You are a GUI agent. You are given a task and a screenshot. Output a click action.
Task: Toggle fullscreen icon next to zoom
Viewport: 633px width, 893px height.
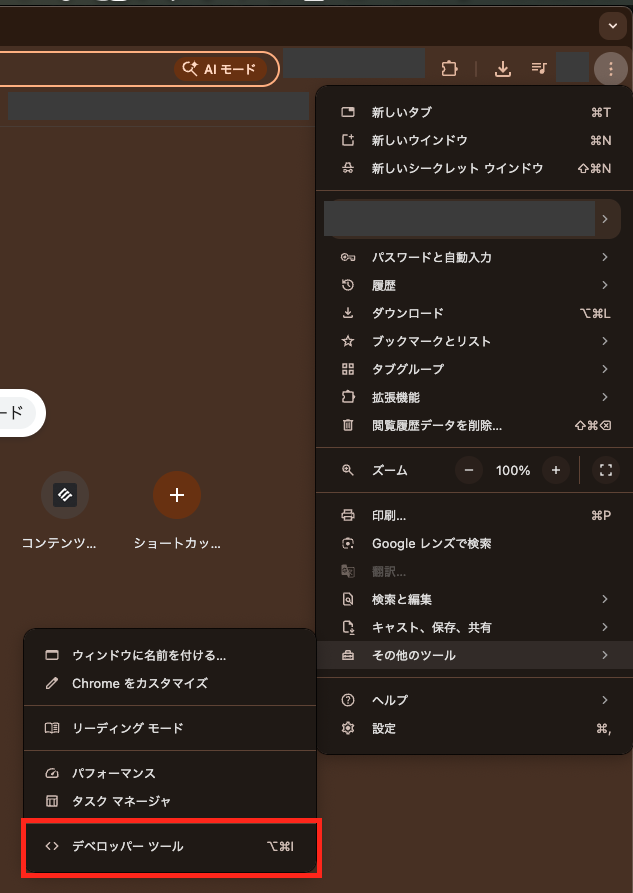606,470
